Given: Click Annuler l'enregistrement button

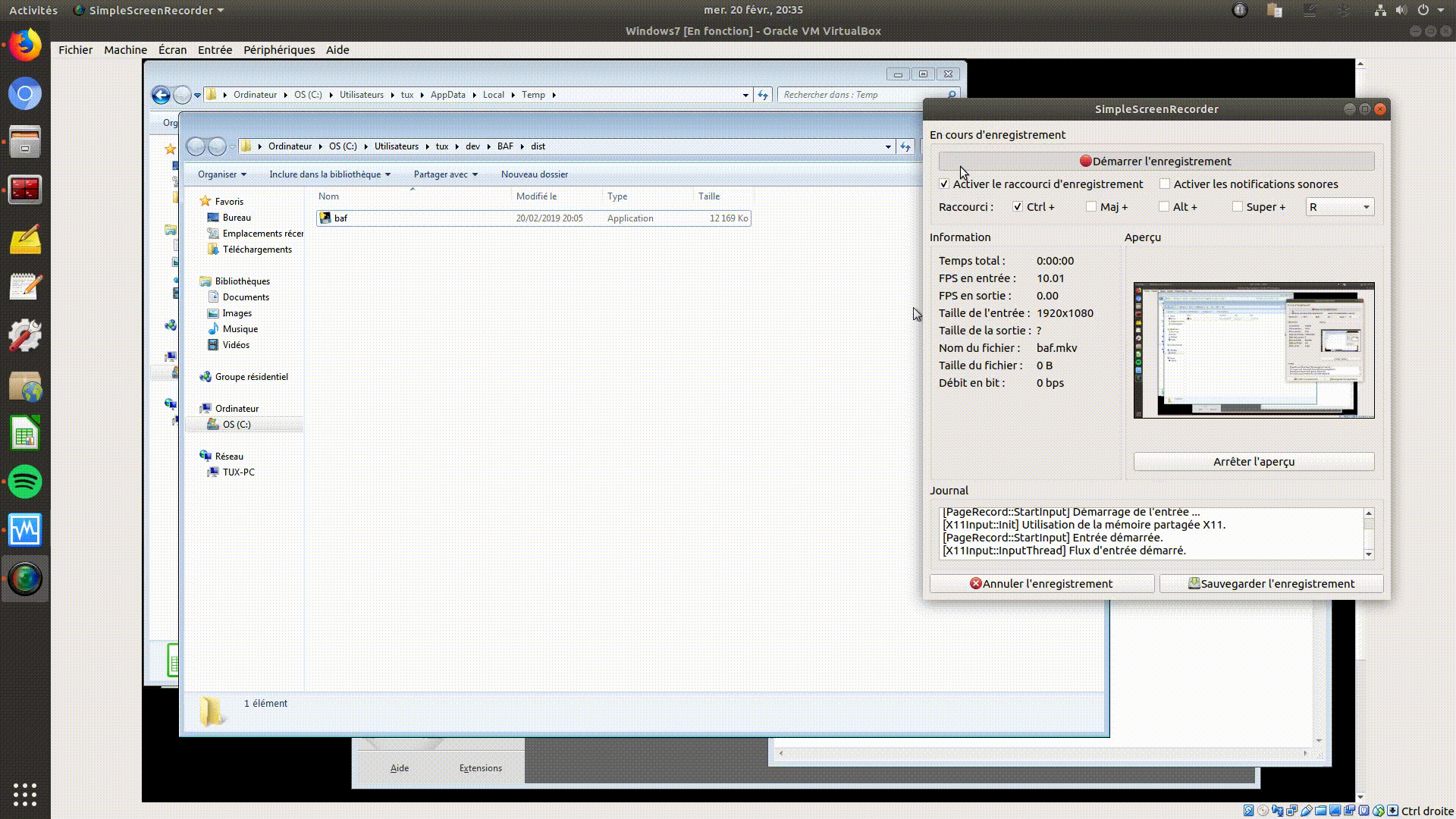Looking at the screenshot, I should (1042, 584).
